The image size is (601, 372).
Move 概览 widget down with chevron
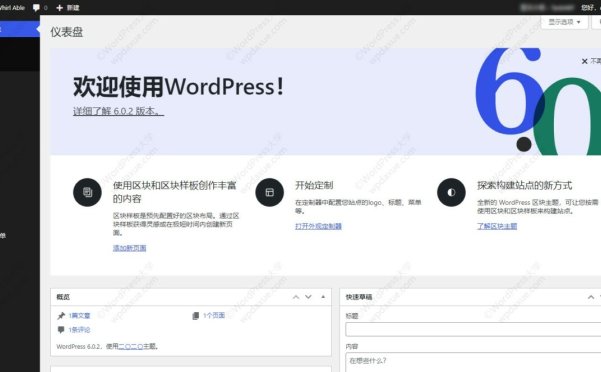308,297
